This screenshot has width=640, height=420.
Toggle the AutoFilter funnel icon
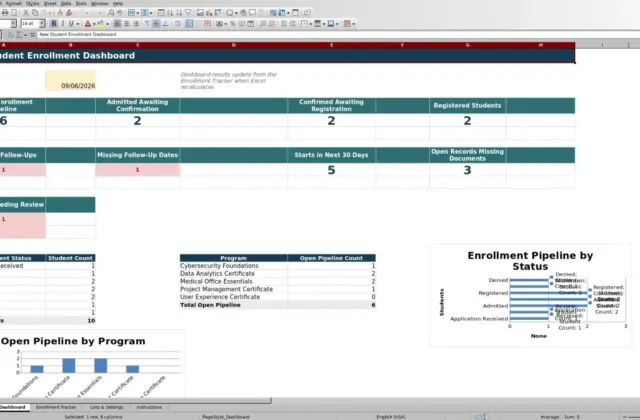coord(188,13)
